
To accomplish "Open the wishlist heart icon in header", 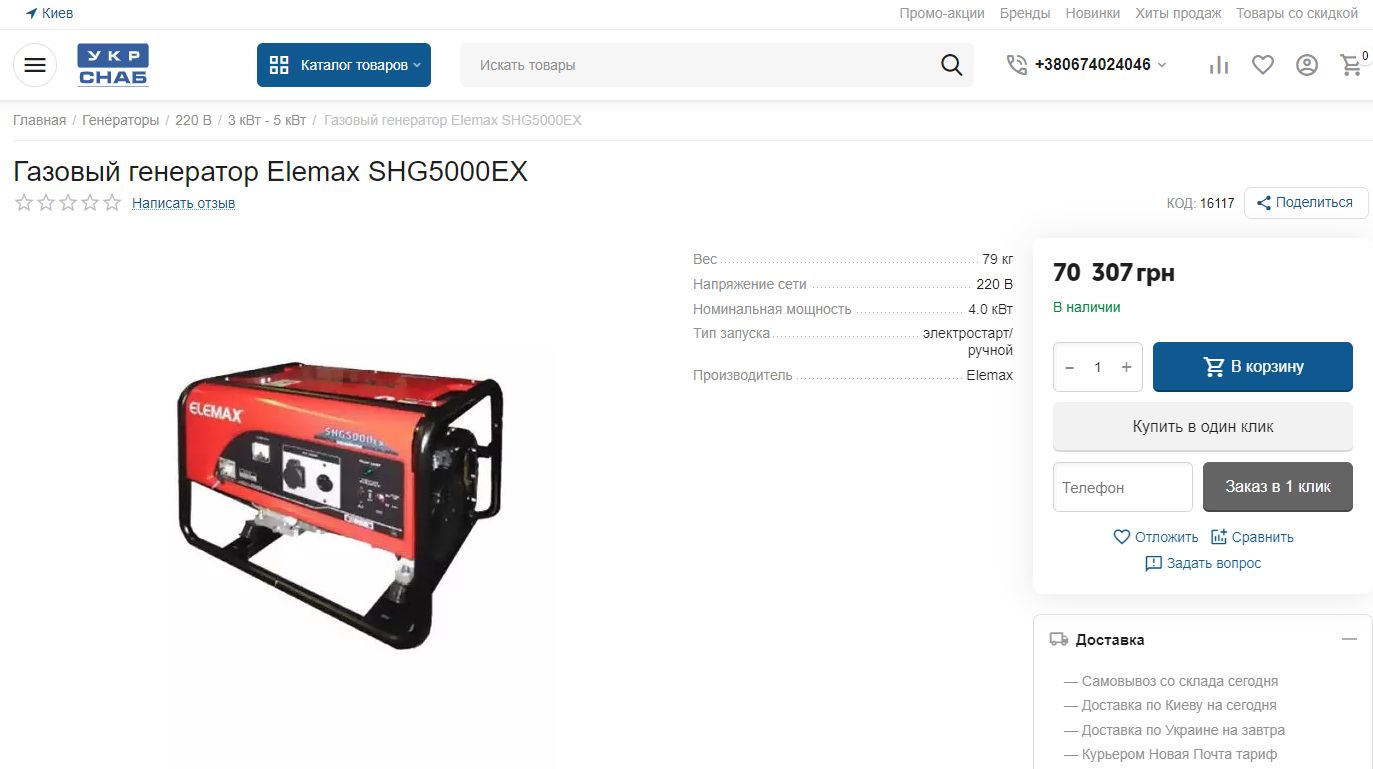I will click(1263, 65).
